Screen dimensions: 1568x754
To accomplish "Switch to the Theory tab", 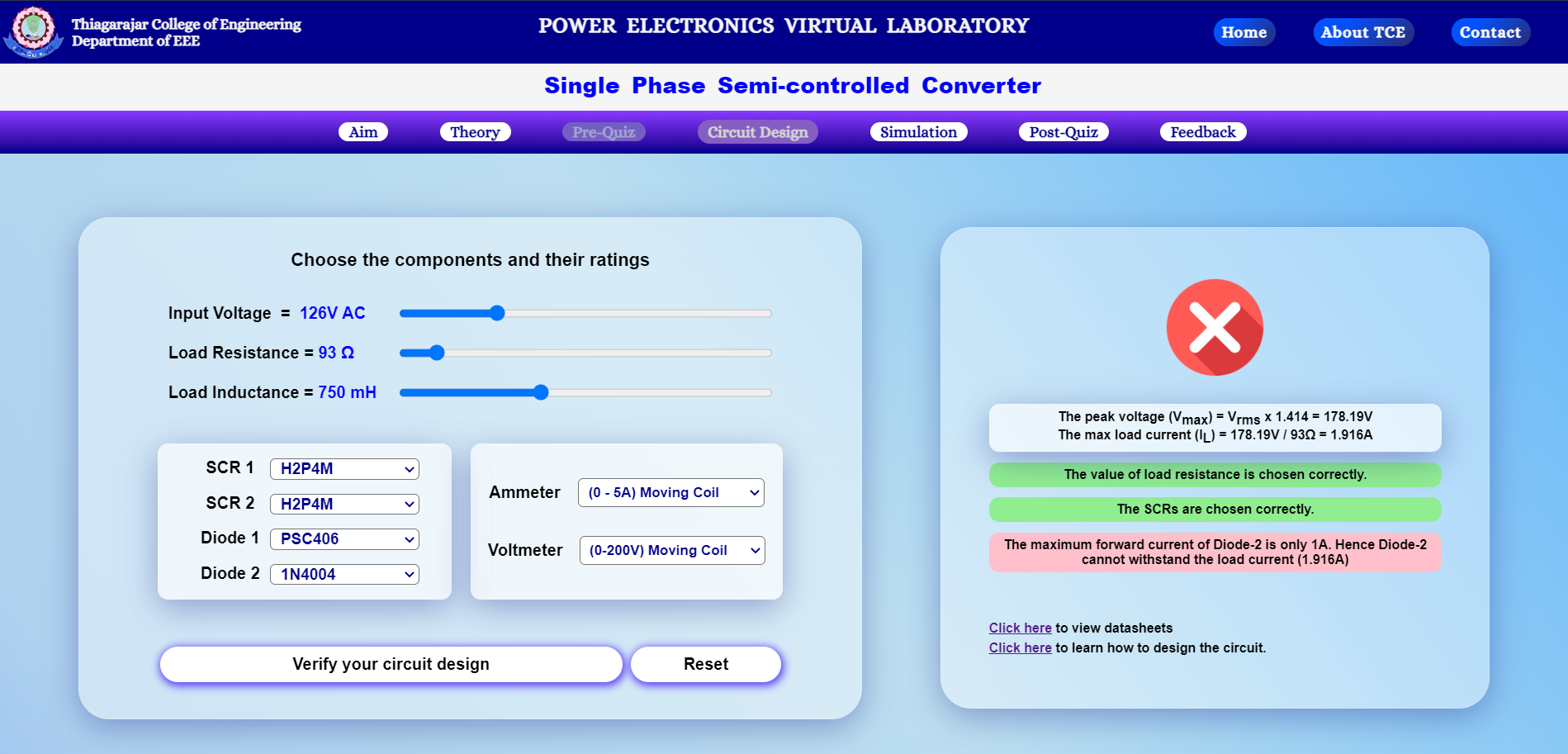I will [475, 131].
